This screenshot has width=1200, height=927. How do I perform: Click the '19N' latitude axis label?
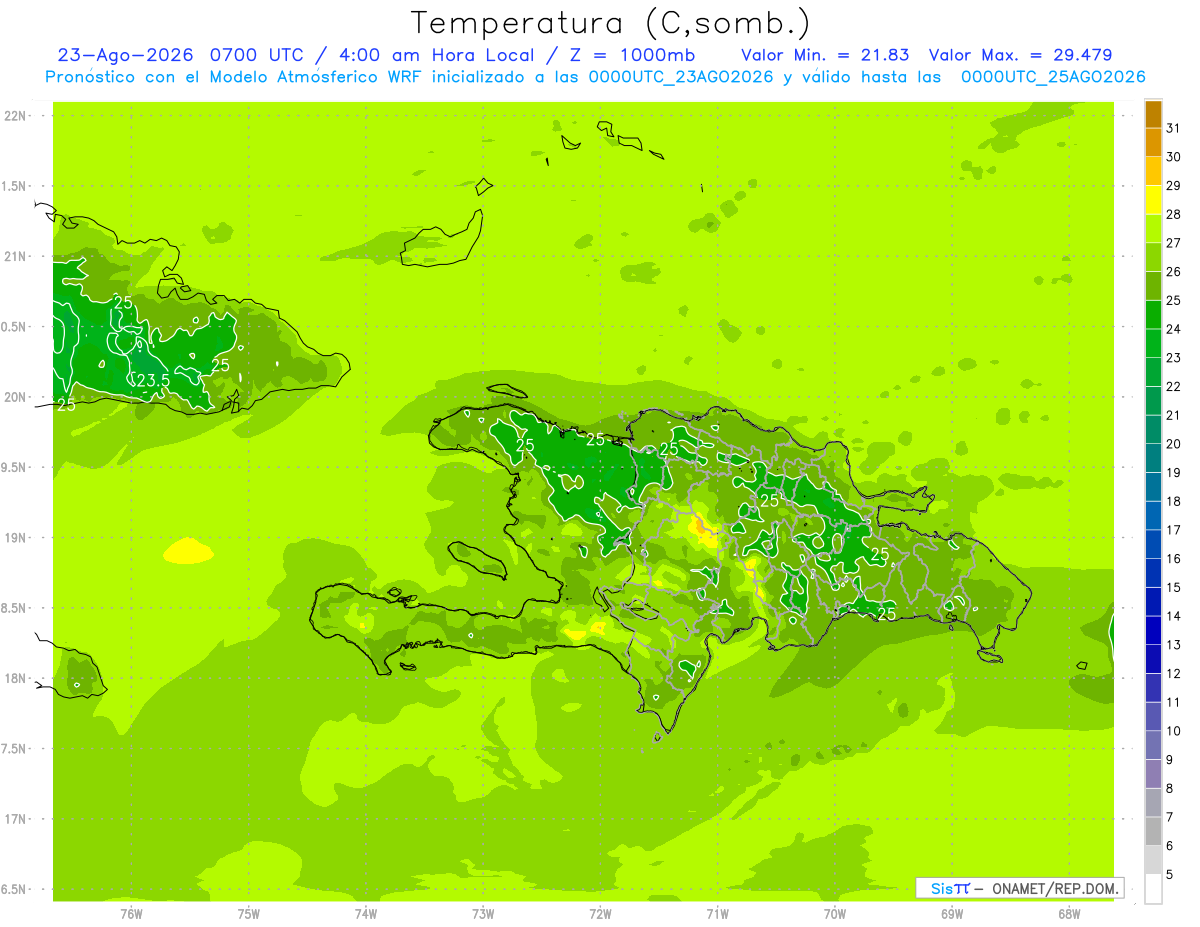pyautogui.click(x=17, y=538)
